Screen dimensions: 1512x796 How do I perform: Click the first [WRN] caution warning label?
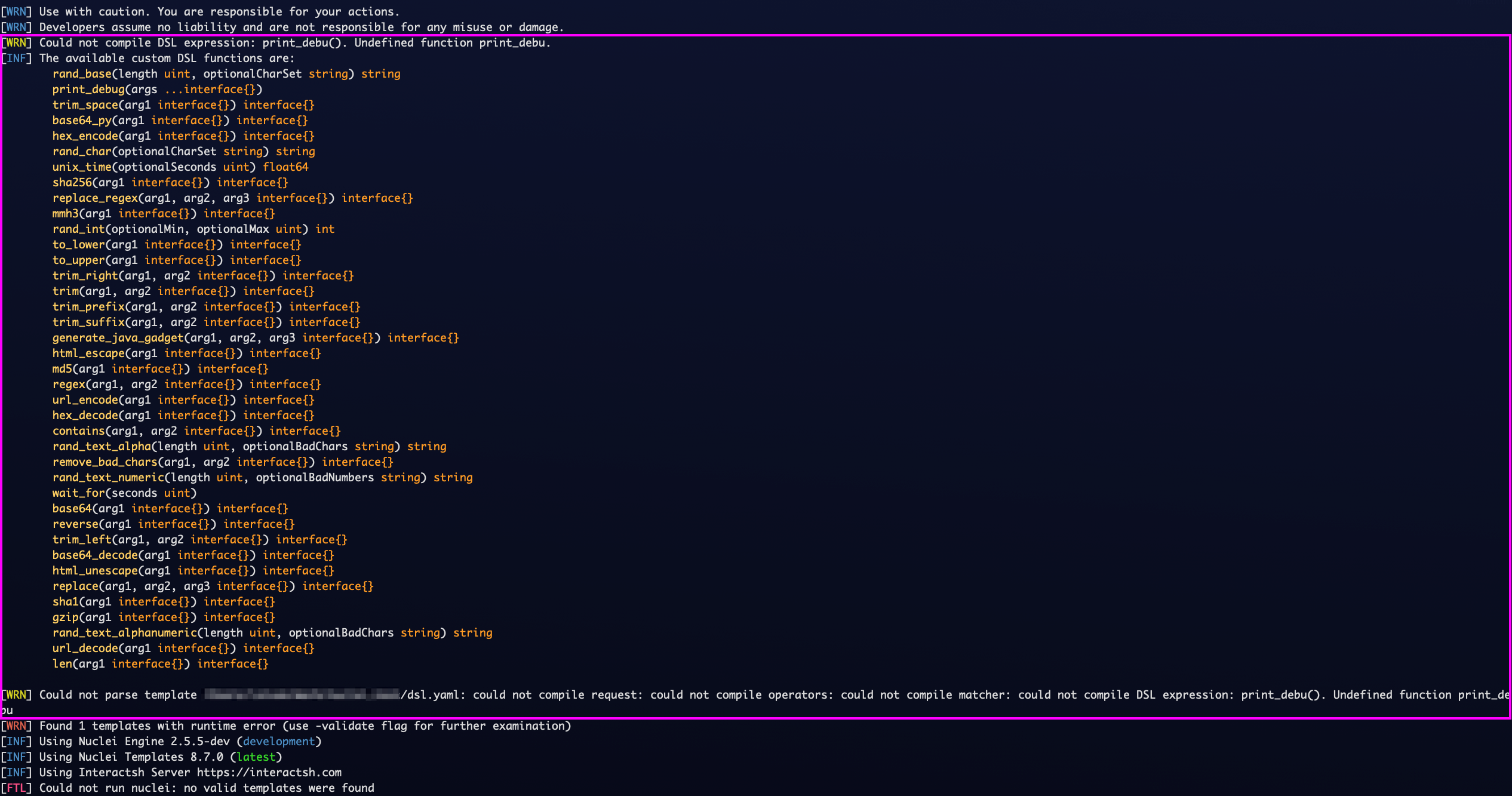(17, 11)
